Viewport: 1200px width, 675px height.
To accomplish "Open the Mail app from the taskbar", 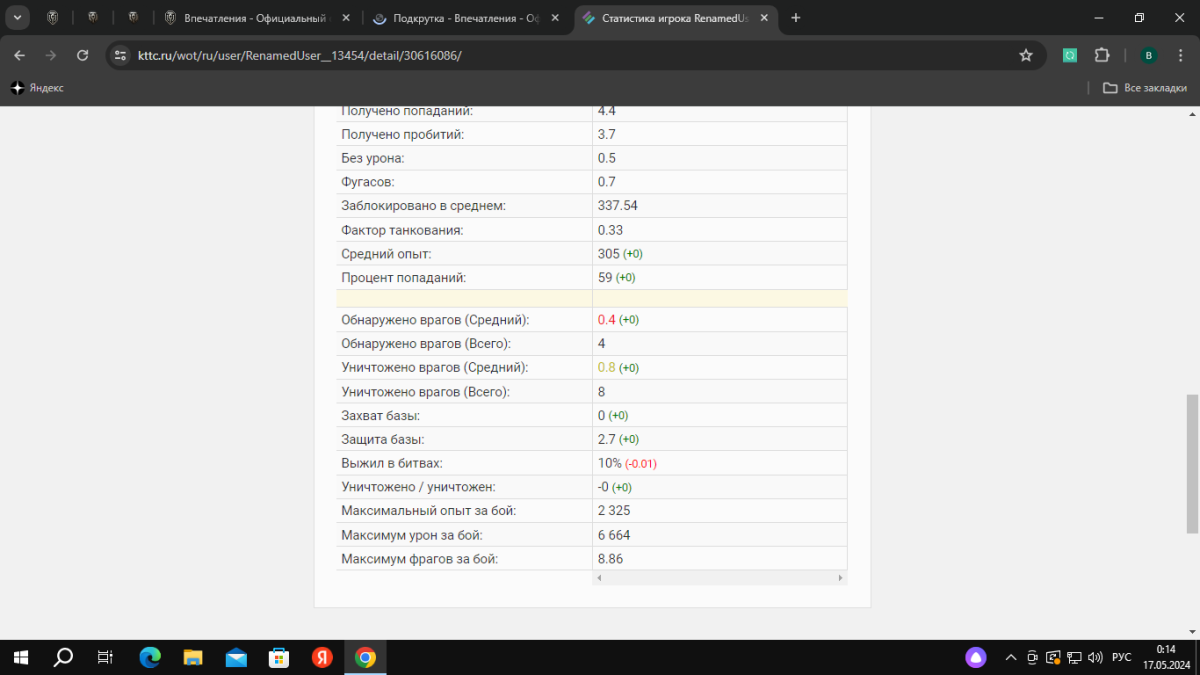I will click(x=236, y=657).
